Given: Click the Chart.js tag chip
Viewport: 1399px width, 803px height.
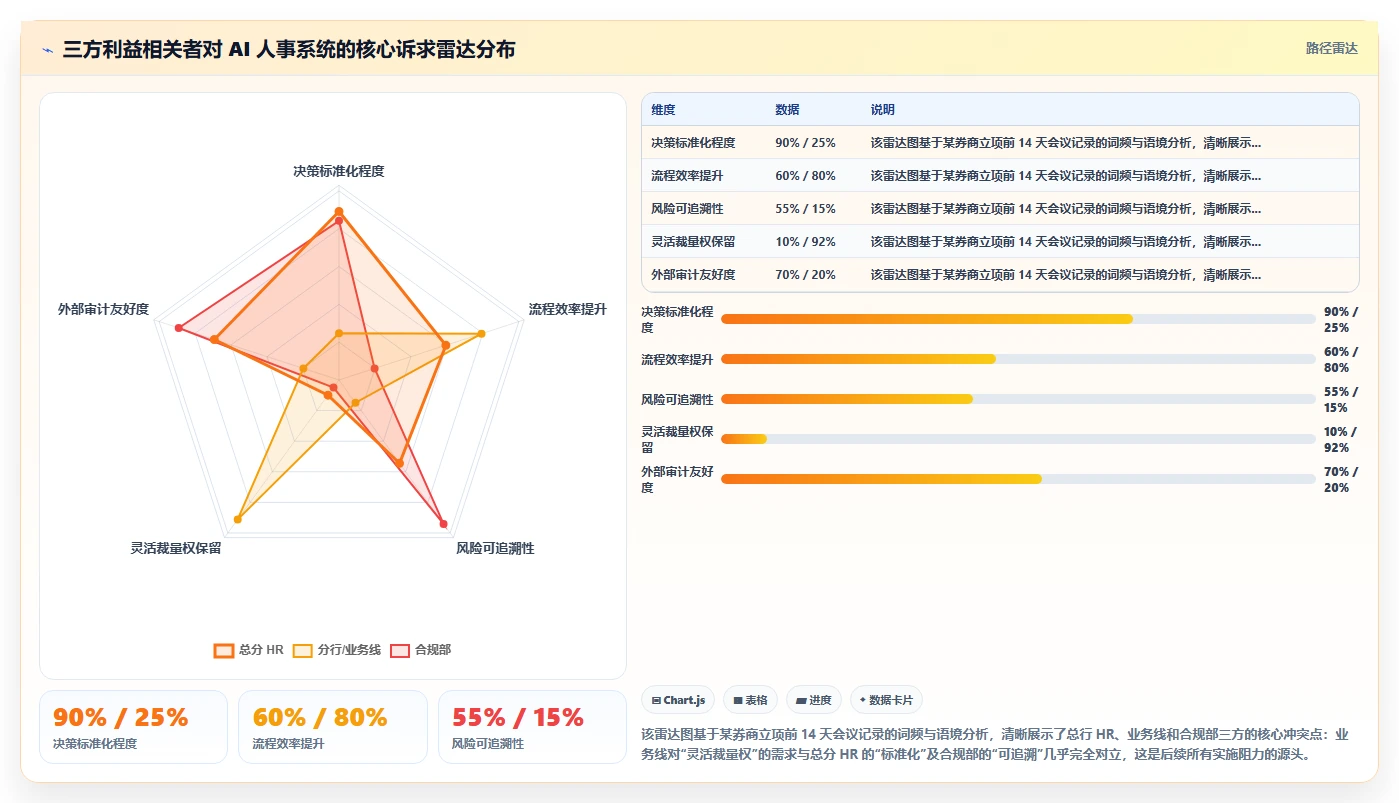Looking at the screenshot, I should [678, 700].
